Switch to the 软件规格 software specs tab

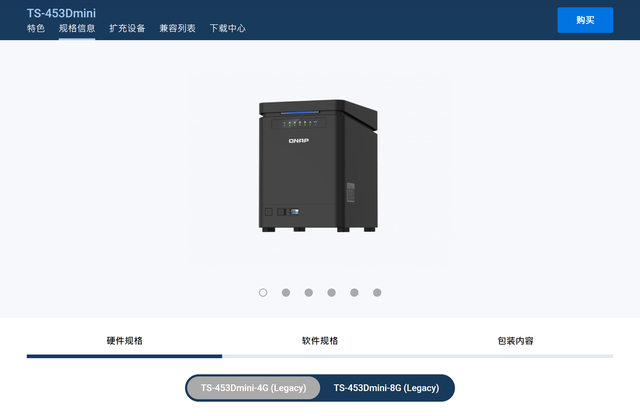pyautogui.click(x=320, y=341)
